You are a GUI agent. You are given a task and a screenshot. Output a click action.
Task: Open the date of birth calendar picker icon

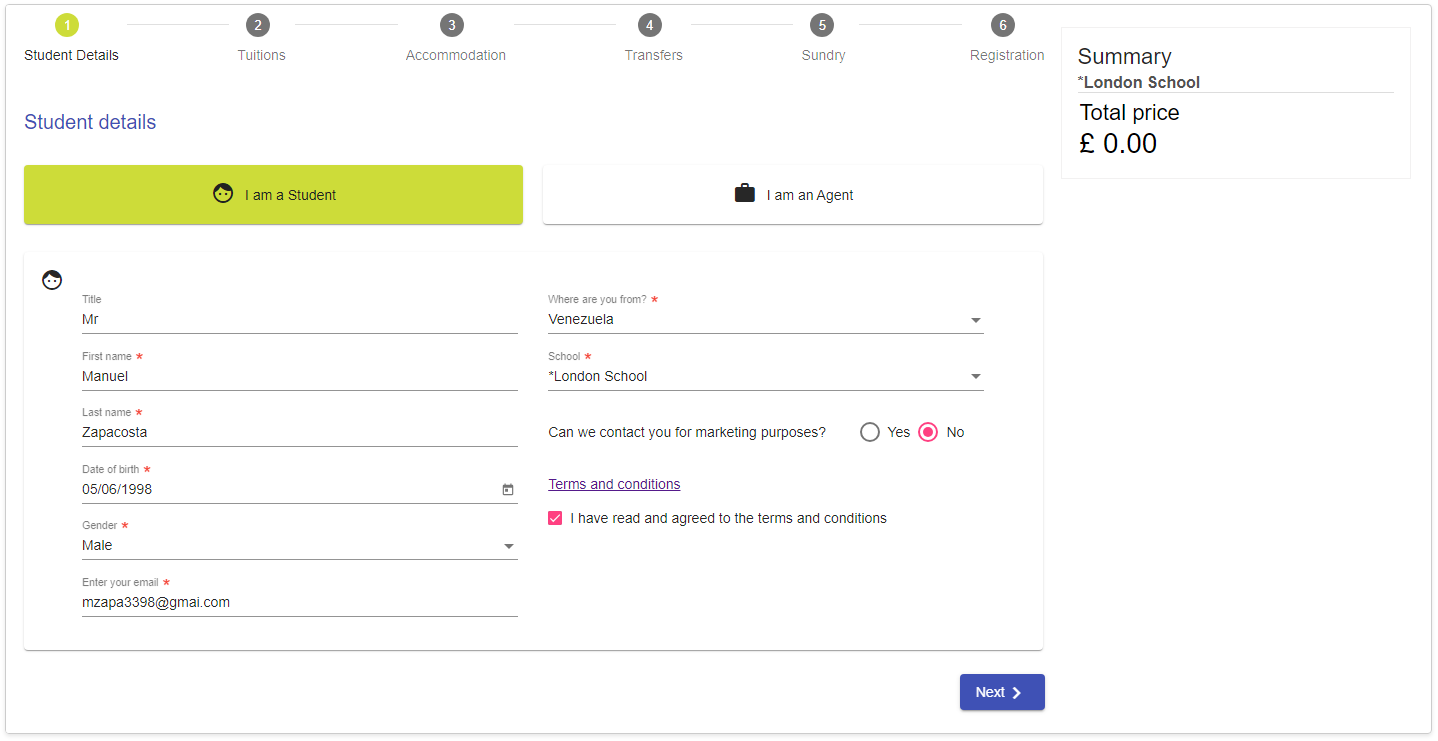[x=508, y=490]
